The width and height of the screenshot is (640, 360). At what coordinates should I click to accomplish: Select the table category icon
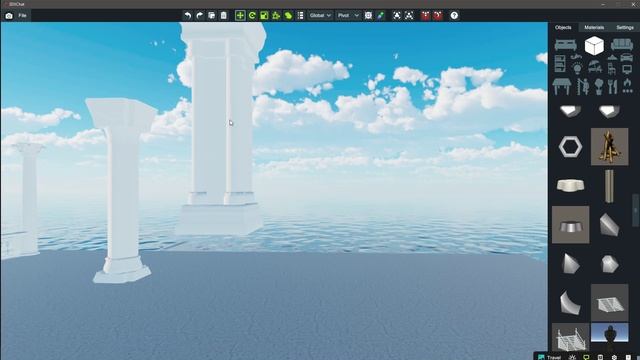(x=562, y=87)
